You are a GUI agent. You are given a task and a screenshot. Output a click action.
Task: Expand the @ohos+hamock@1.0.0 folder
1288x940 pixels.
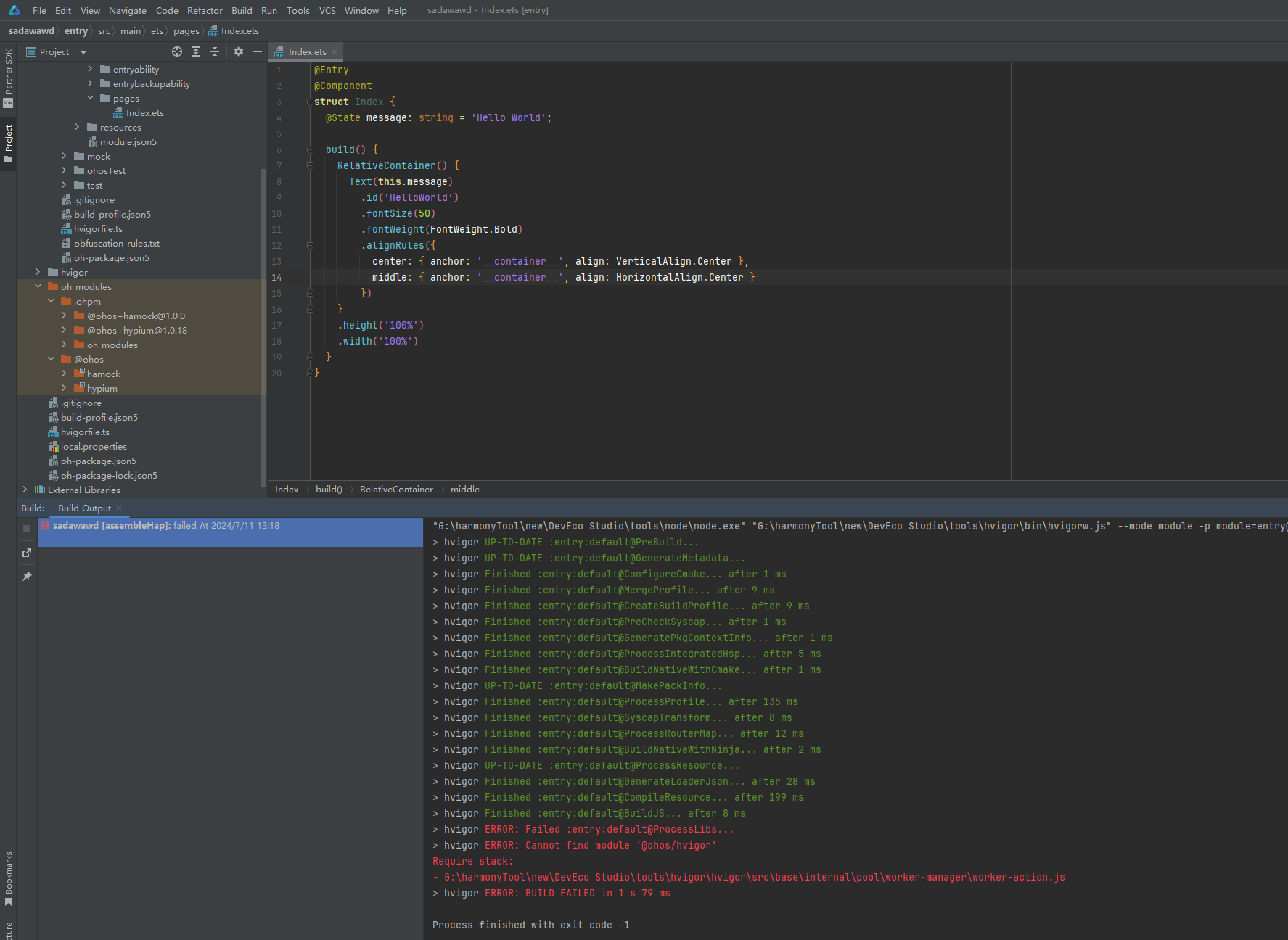64,316
